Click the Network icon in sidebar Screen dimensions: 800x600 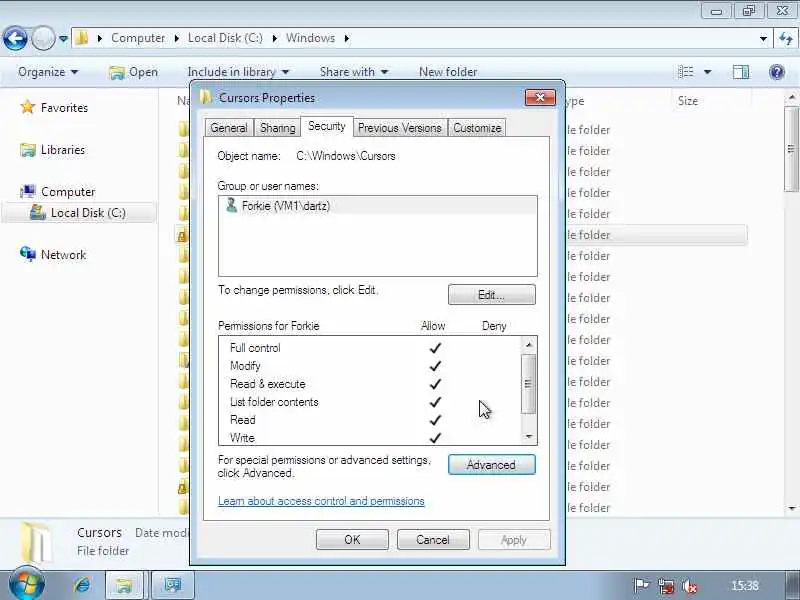pos(28,254)
